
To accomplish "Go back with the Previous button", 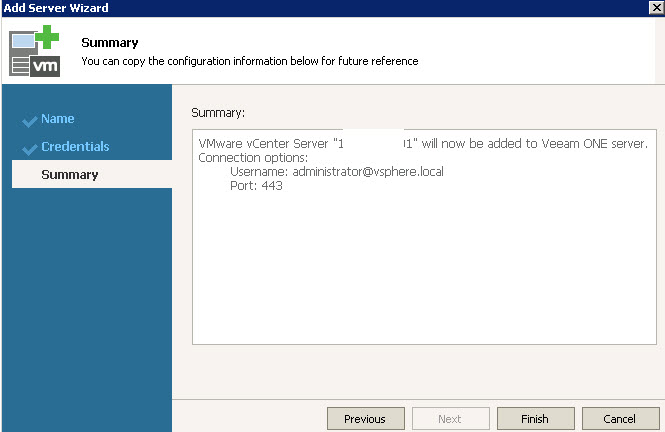I will (x=365, y=419).
